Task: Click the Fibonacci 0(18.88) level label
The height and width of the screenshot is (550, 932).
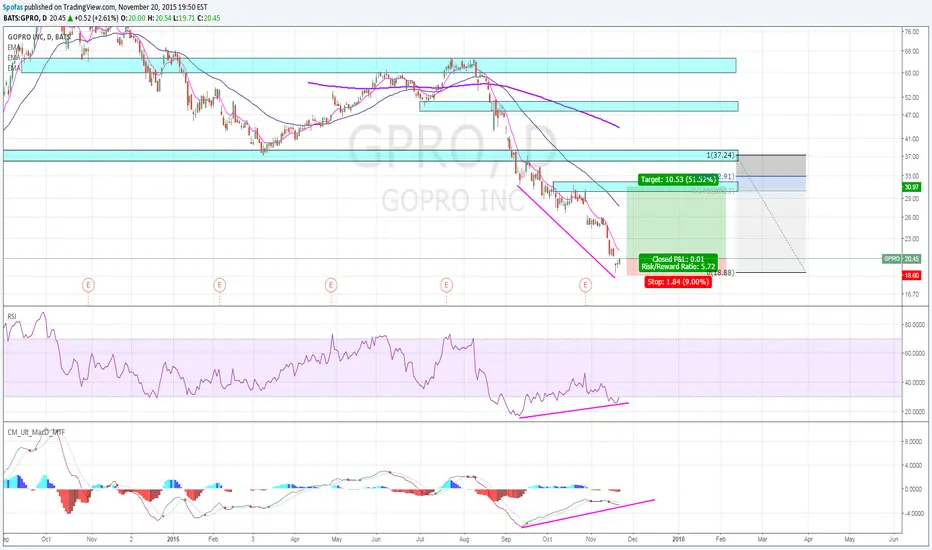Action: (x=721, y=272)
